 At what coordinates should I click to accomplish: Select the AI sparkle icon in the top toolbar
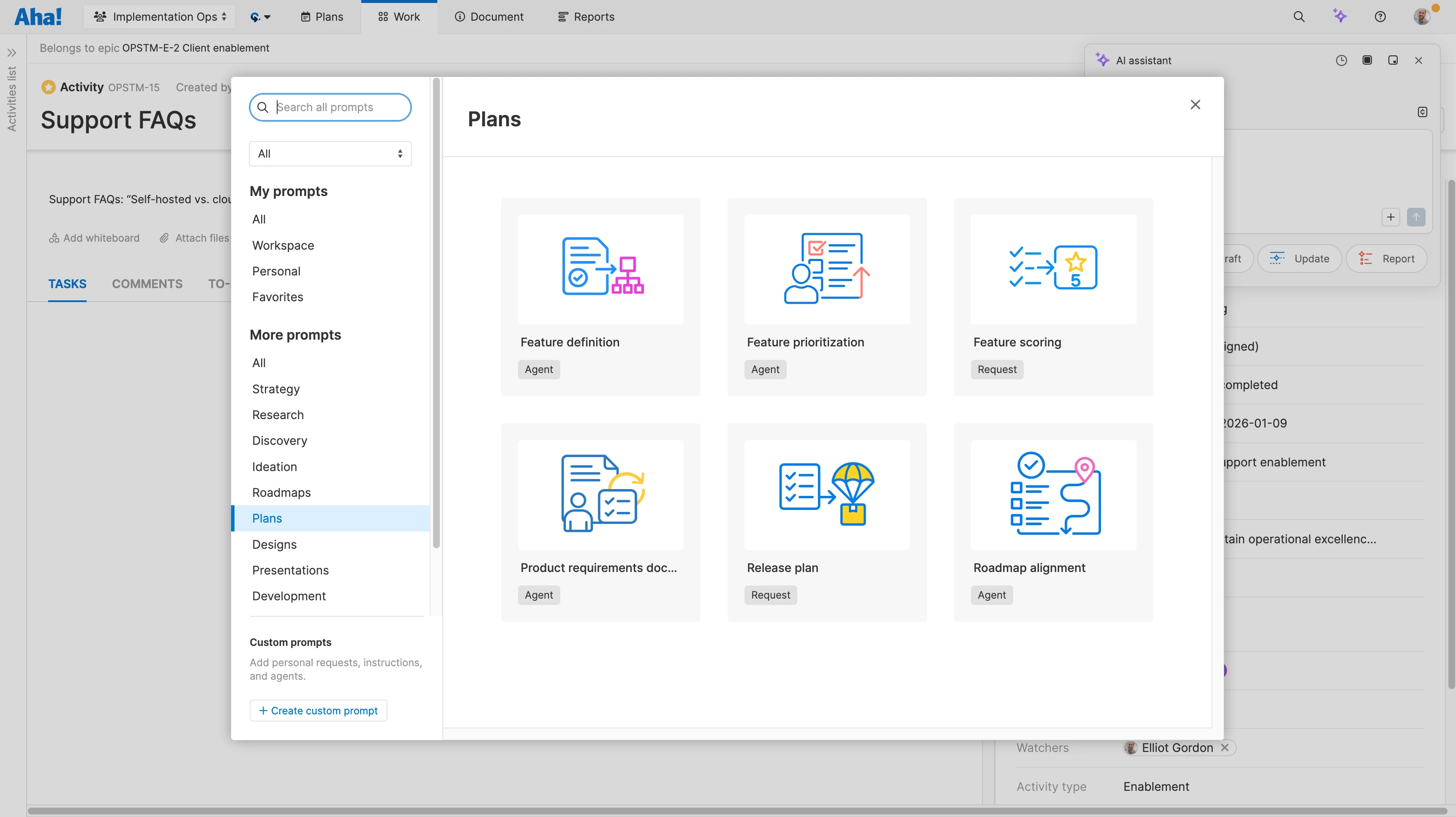click(1340, 16)
